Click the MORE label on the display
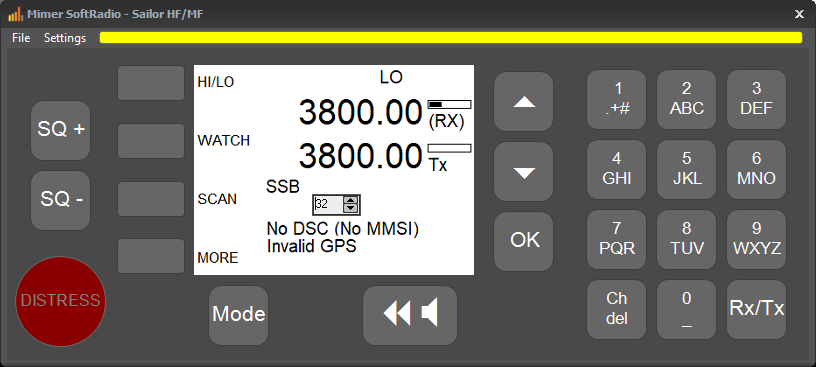 pos(218,258)
